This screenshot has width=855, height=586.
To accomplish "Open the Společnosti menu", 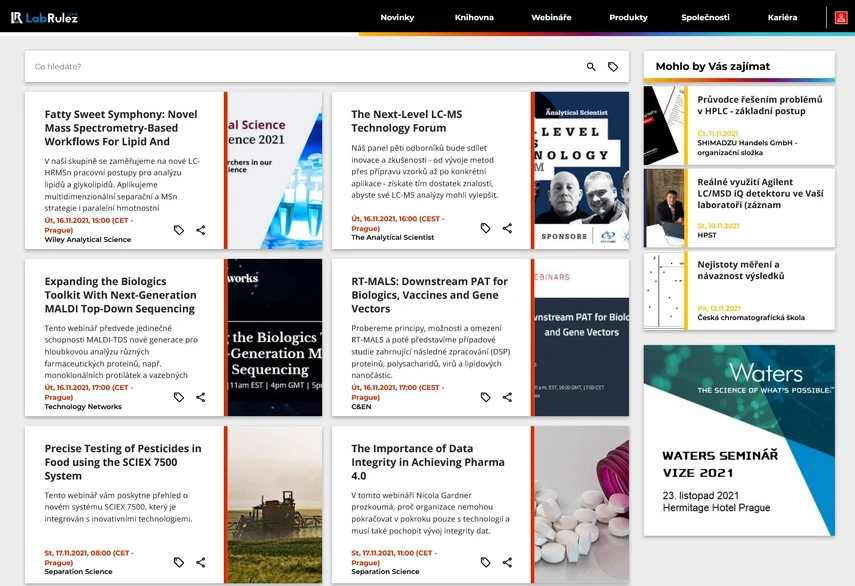I will (x=705, y=17).
